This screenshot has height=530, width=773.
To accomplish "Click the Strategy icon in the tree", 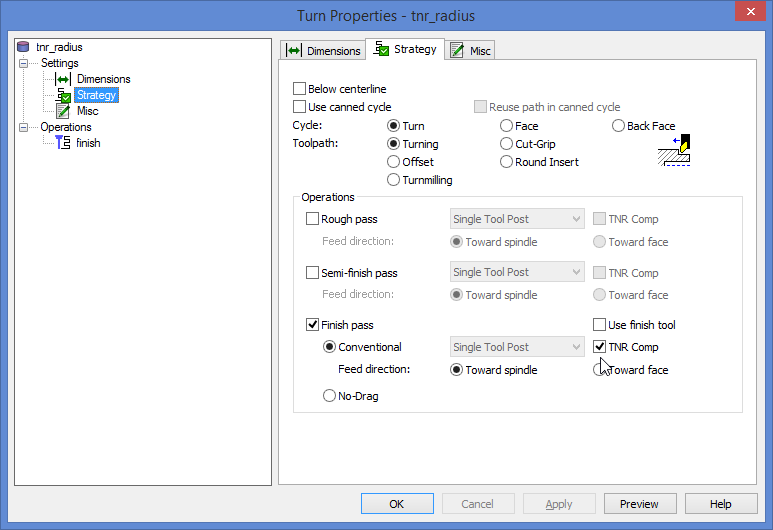I will pyautogui.click(x=63, y=95).
